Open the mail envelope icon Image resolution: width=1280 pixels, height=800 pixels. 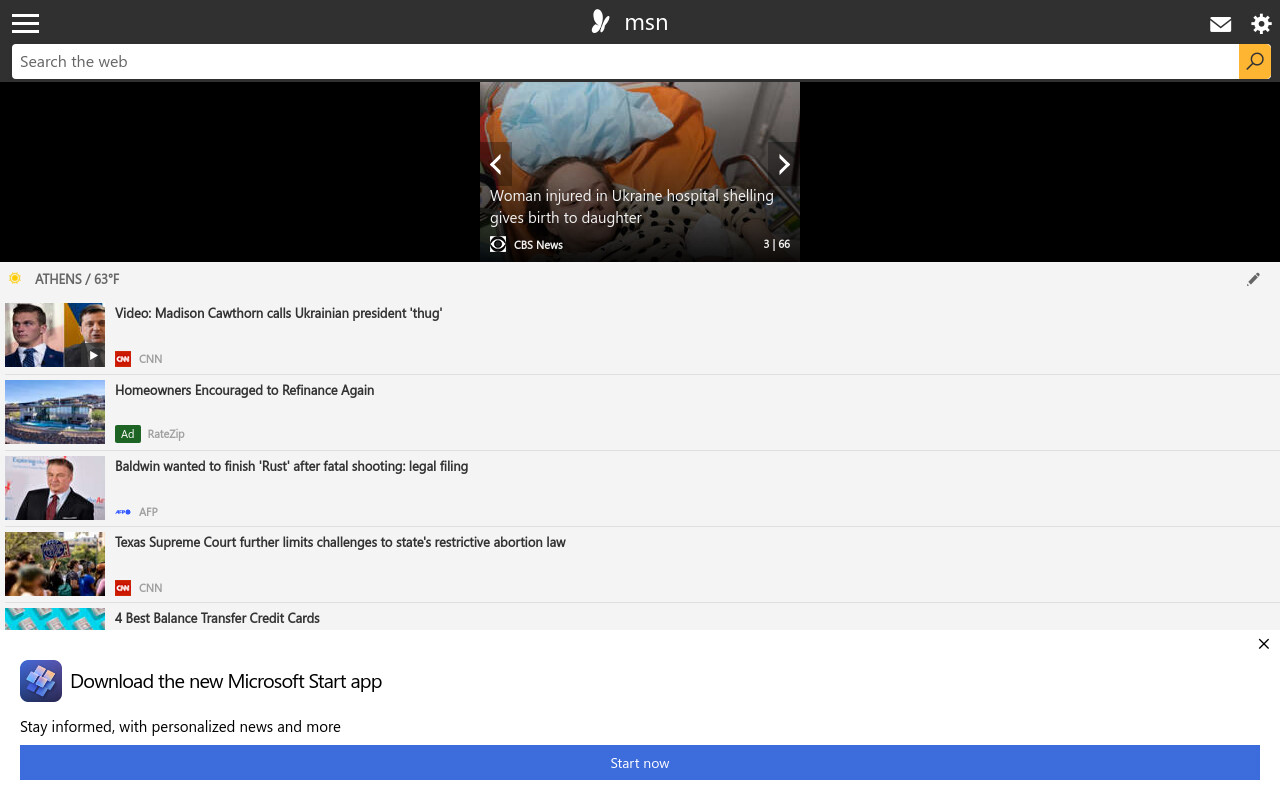pos(1220,24)
